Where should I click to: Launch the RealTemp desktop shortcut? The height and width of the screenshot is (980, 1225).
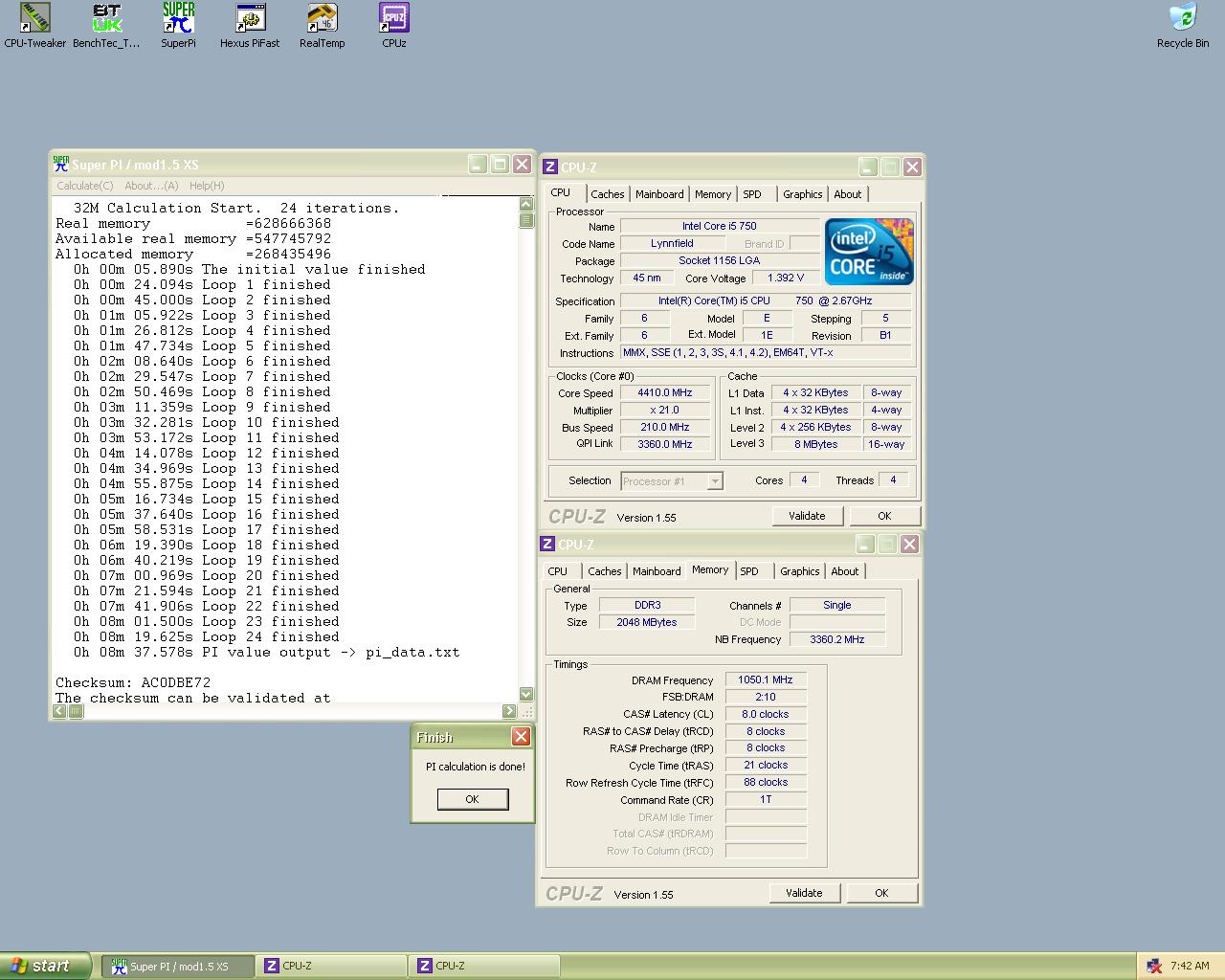pyautogui.click(x=322, y=18)
